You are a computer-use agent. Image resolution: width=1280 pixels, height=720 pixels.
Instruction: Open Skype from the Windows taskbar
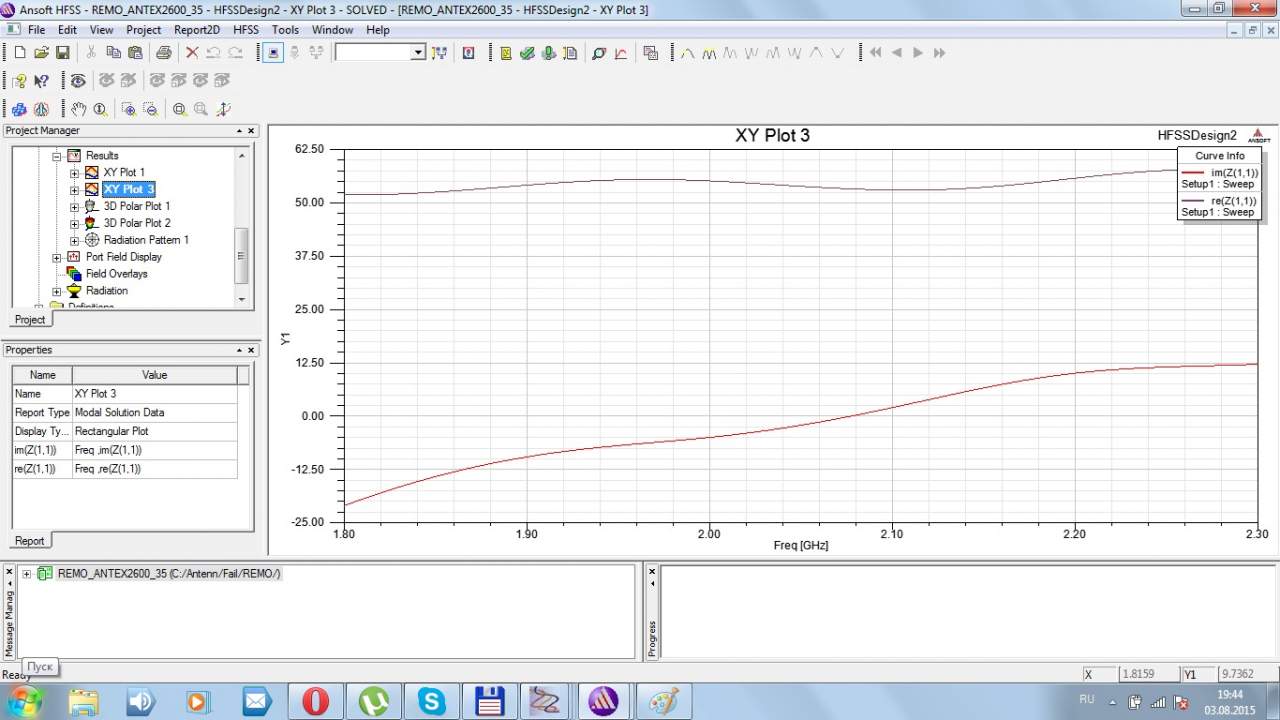coord(432,702)
